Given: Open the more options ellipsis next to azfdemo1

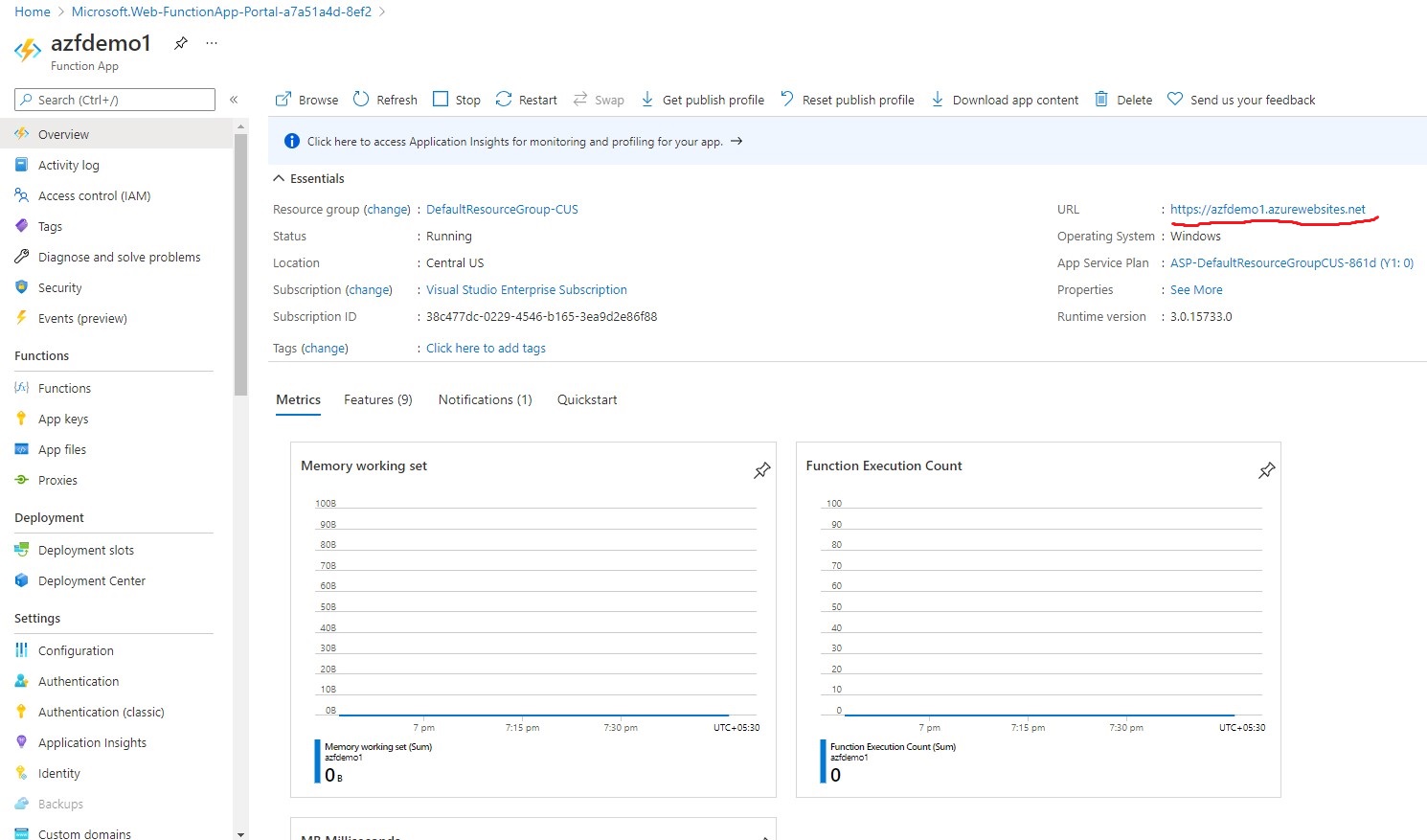Looking at the screenshot, I should coord(212,43).
